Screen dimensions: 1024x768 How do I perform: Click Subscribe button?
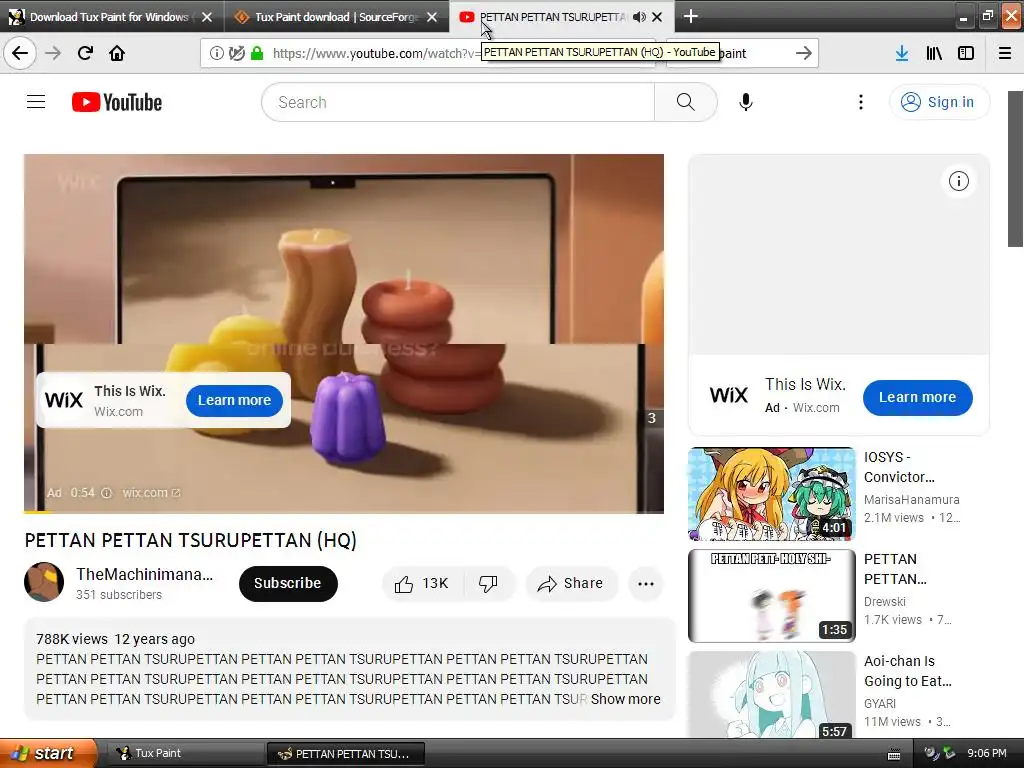coord(288,583)
